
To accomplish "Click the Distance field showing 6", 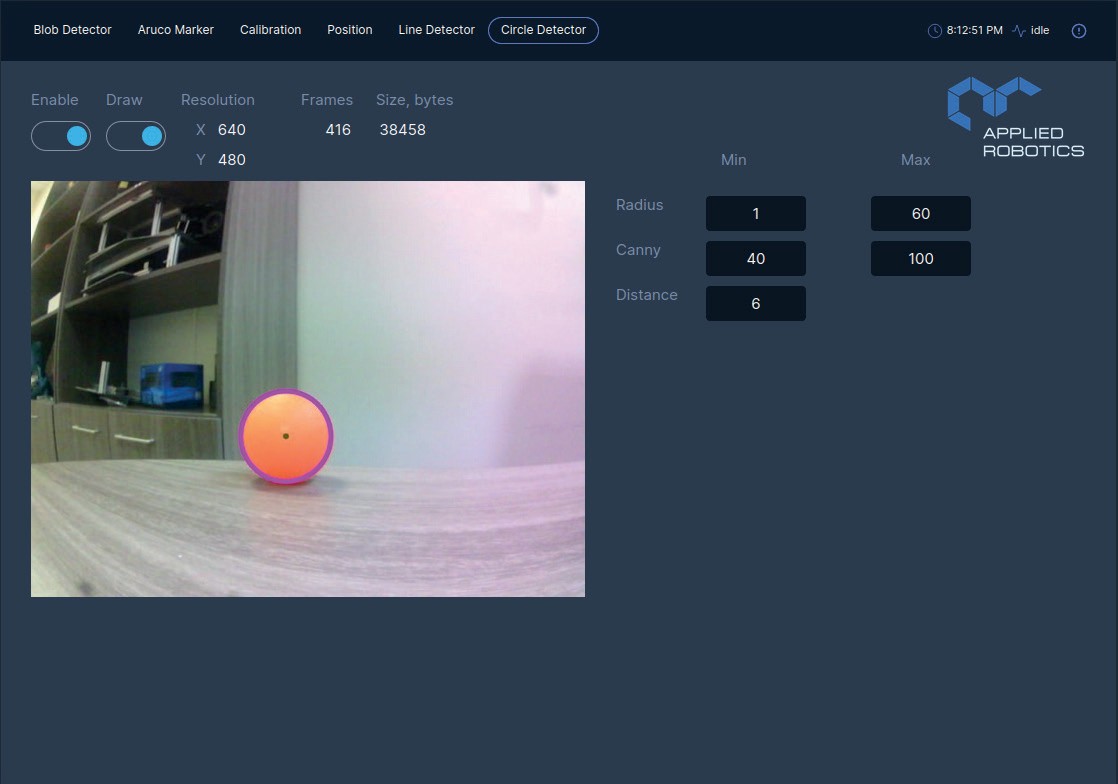I will 756,303.
